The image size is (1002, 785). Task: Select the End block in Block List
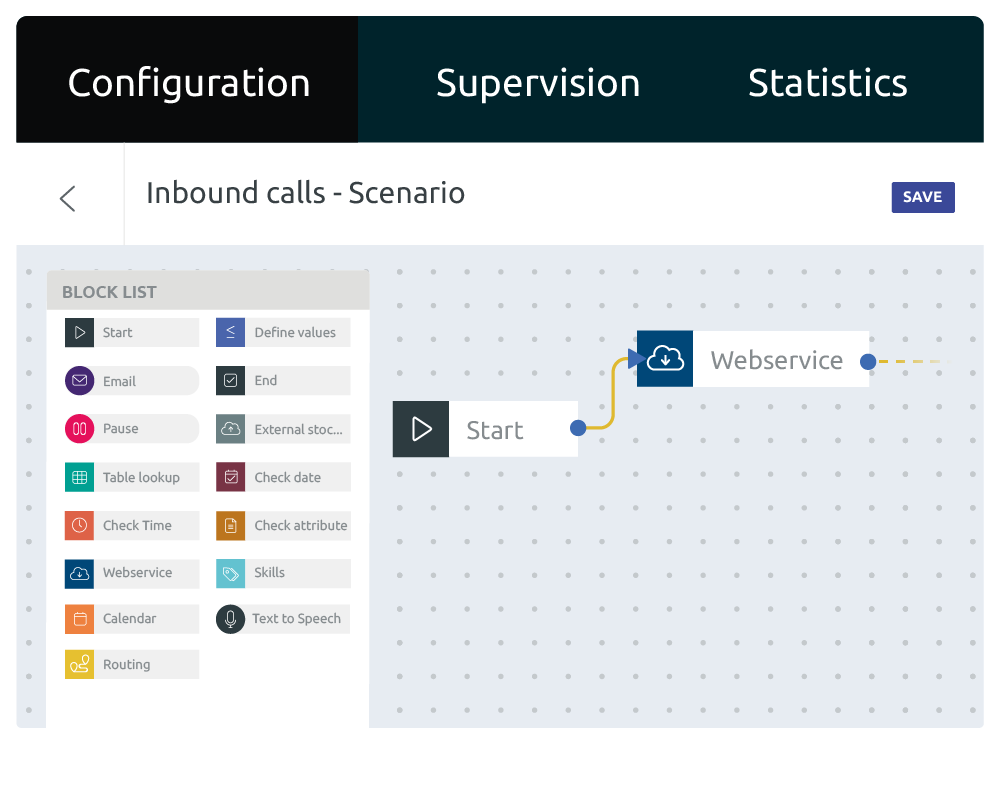(283, 381)
